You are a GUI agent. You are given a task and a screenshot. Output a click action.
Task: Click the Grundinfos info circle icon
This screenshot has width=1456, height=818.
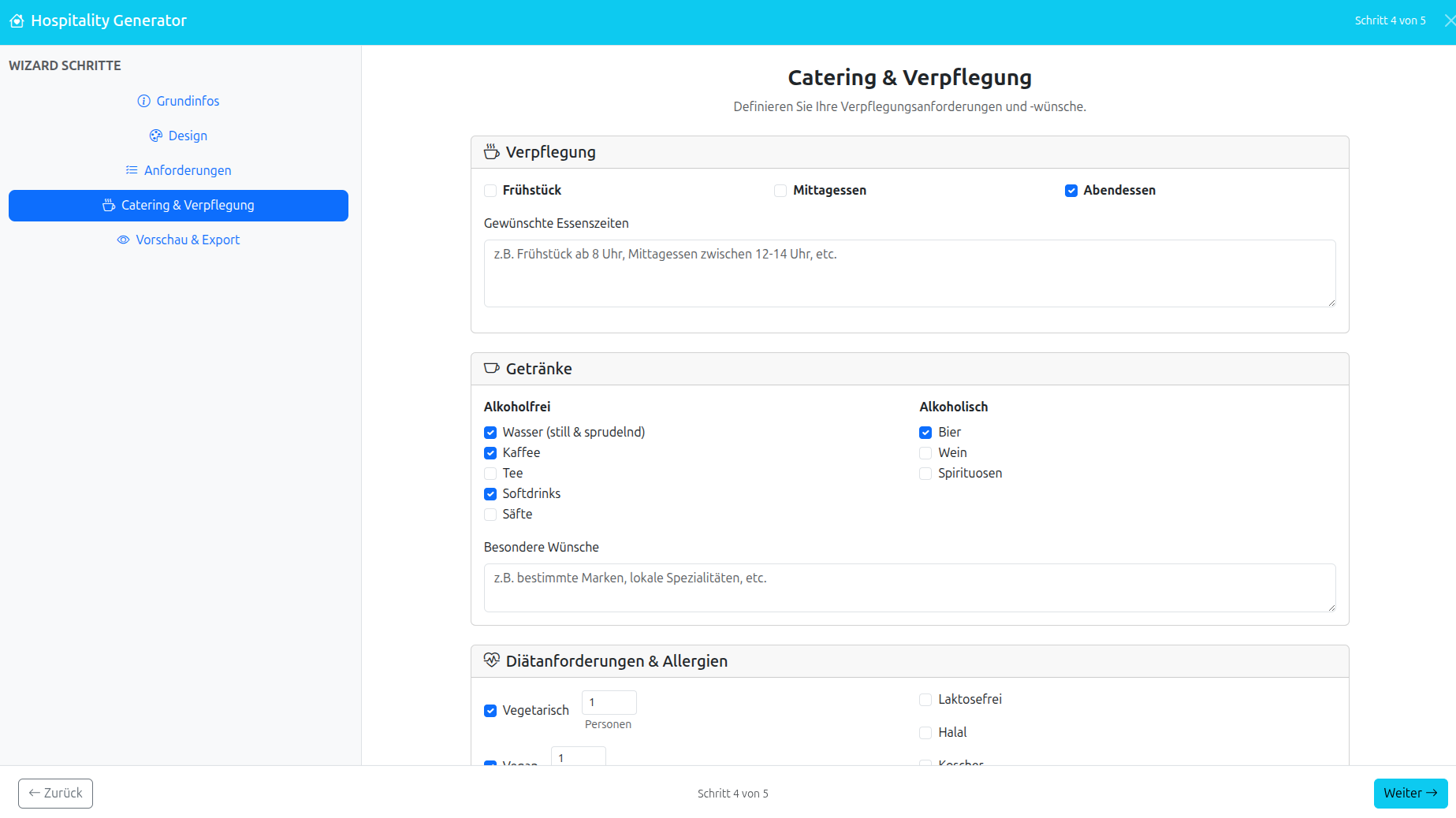click(x=143, y=101)
